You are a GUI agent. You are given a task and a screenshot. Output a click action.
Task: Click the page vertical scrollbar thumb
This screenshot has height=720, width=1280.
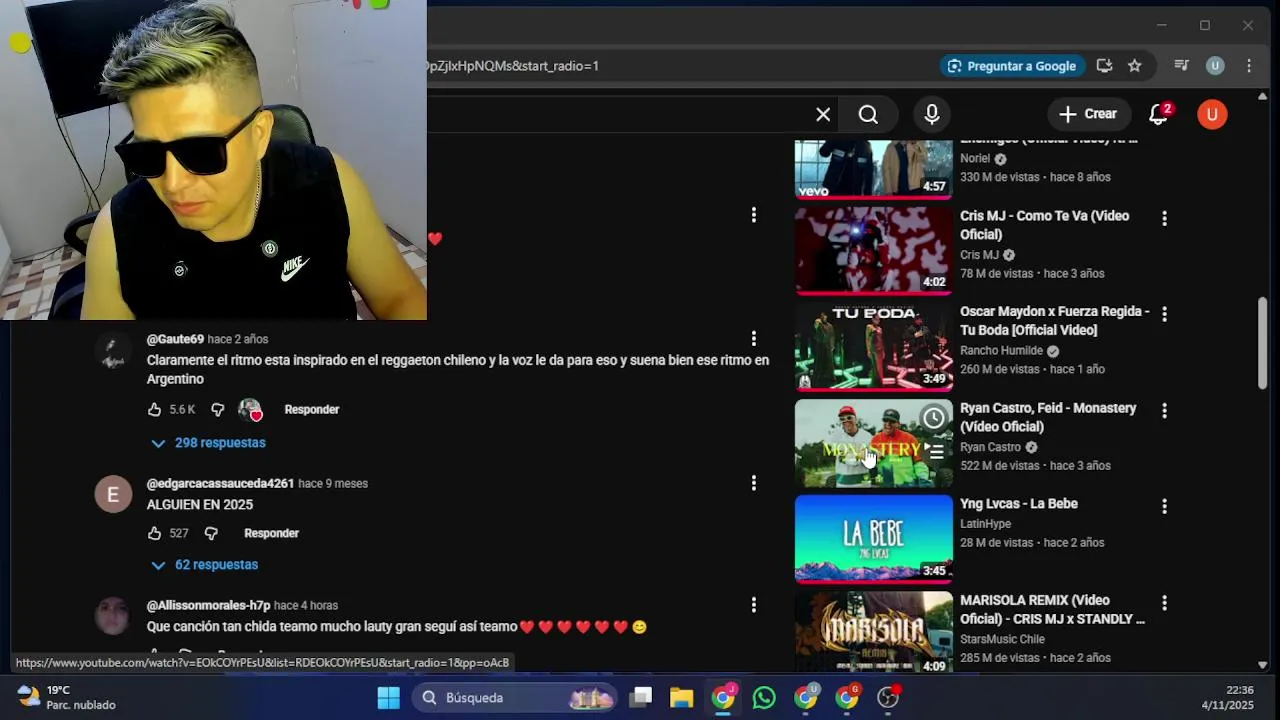(1262, 342)
